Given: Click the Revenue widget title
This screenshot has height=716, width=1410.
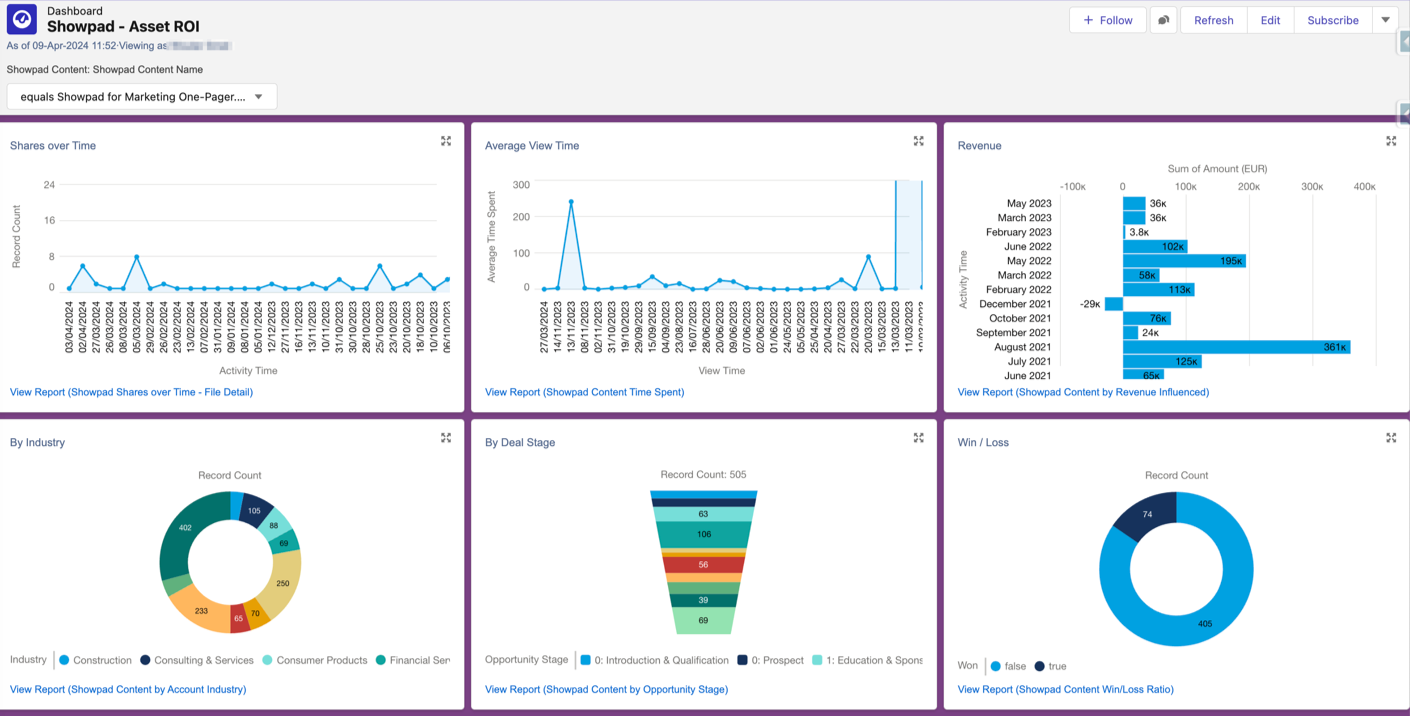Looking at the screenshot, I should click(x=980, y=146).
